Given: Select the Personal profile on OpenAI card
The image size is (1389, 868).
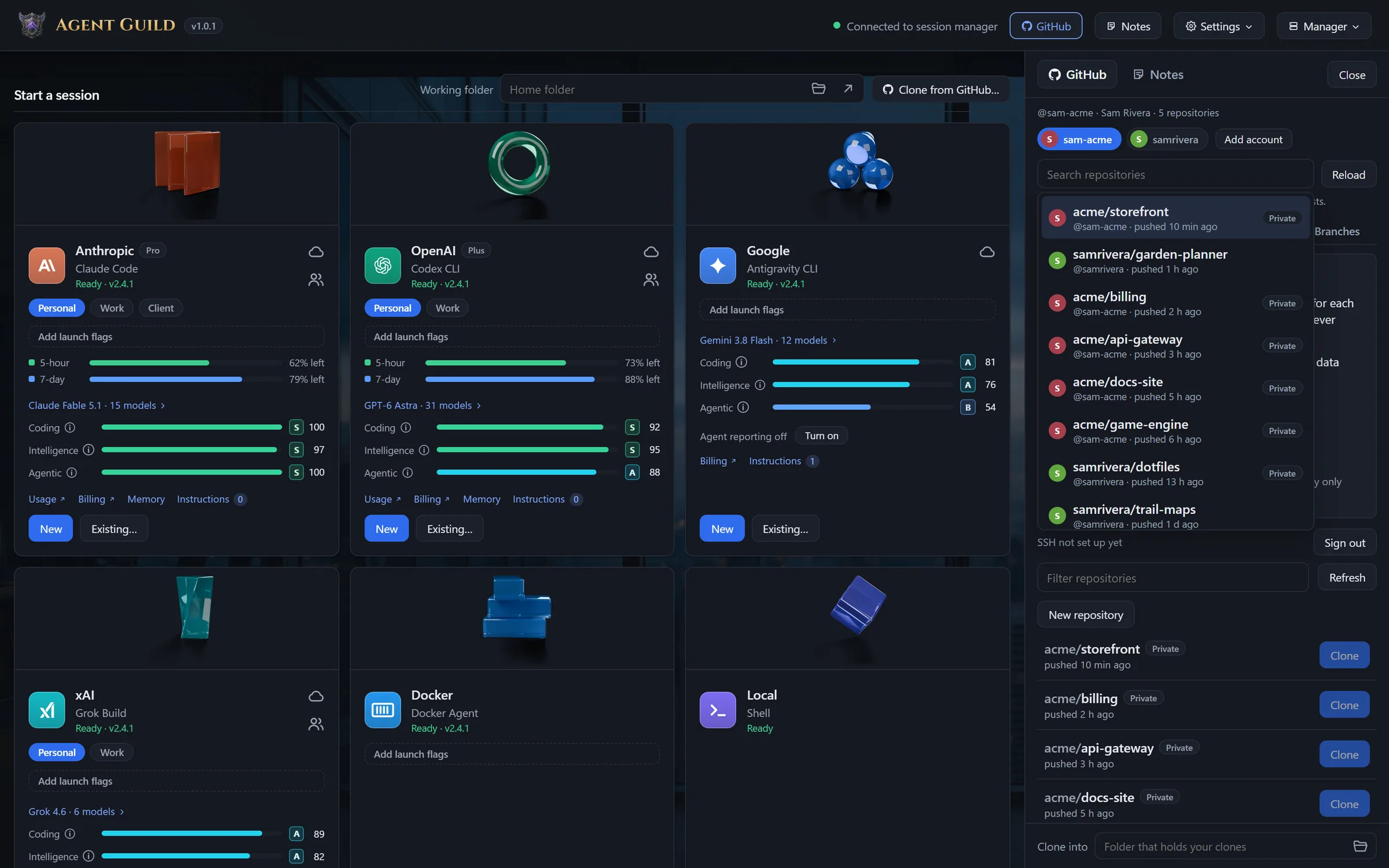Looking at the screenshot, I should click(392, 308).
